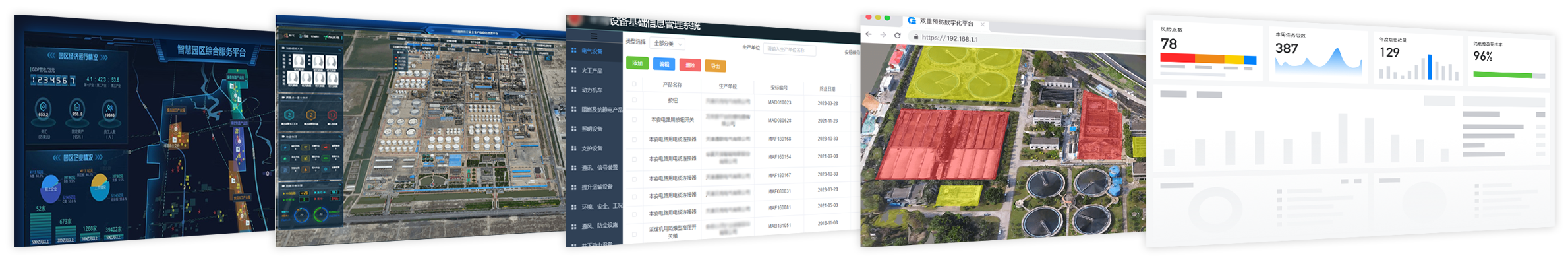Click the lock icon in the address bar
Screen dimensions: 1568x262
[x=916, y=37]
